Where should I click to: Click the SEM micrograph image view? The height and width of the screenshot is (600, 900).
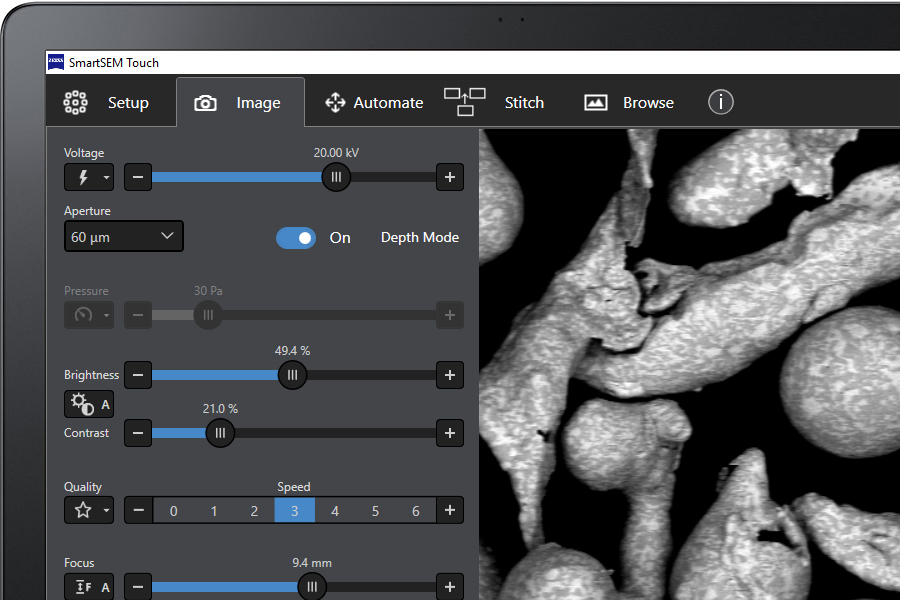coord(689,364)
